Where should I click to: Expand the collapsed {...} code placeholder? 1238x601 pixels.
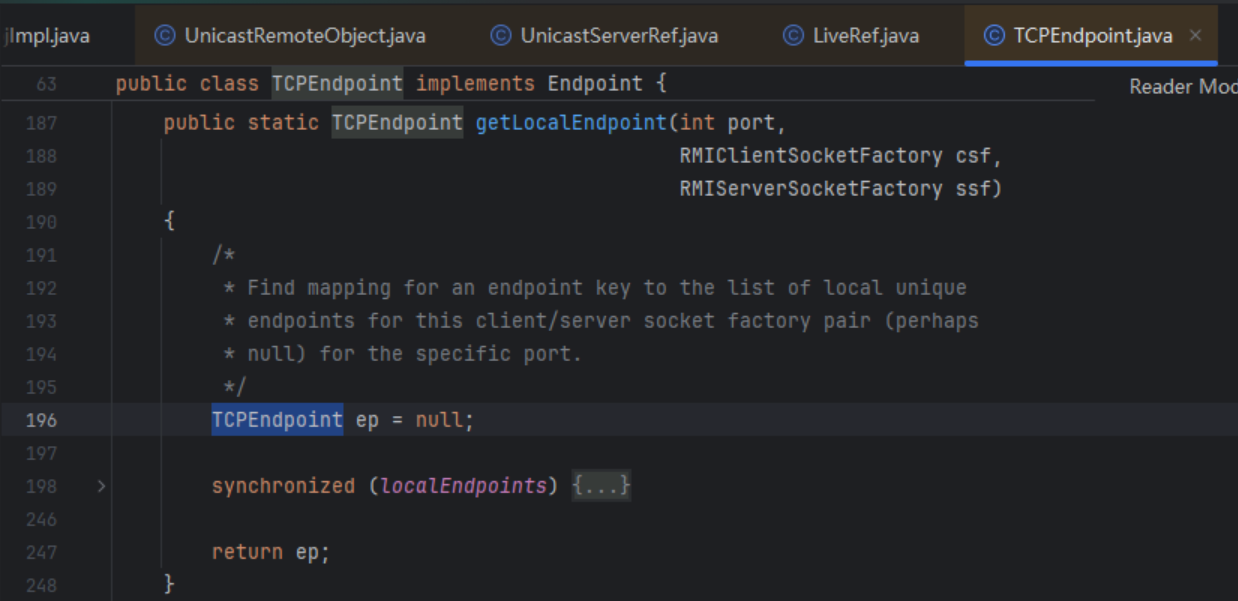(x=601, y=486)
